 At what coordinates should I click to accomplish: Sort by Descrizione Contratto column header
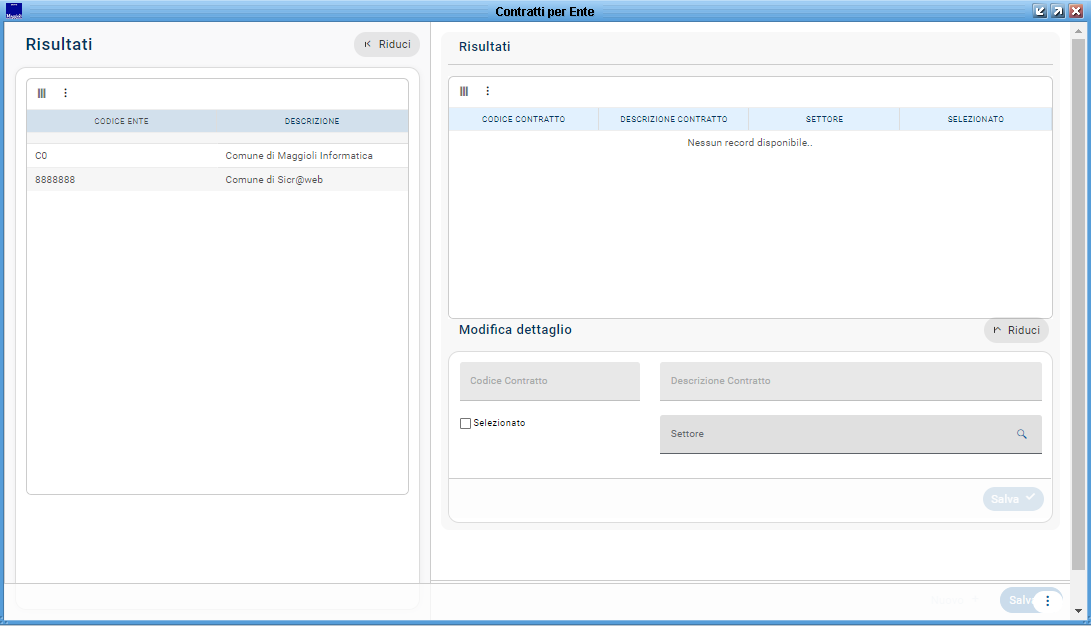(x=674, y=119)
